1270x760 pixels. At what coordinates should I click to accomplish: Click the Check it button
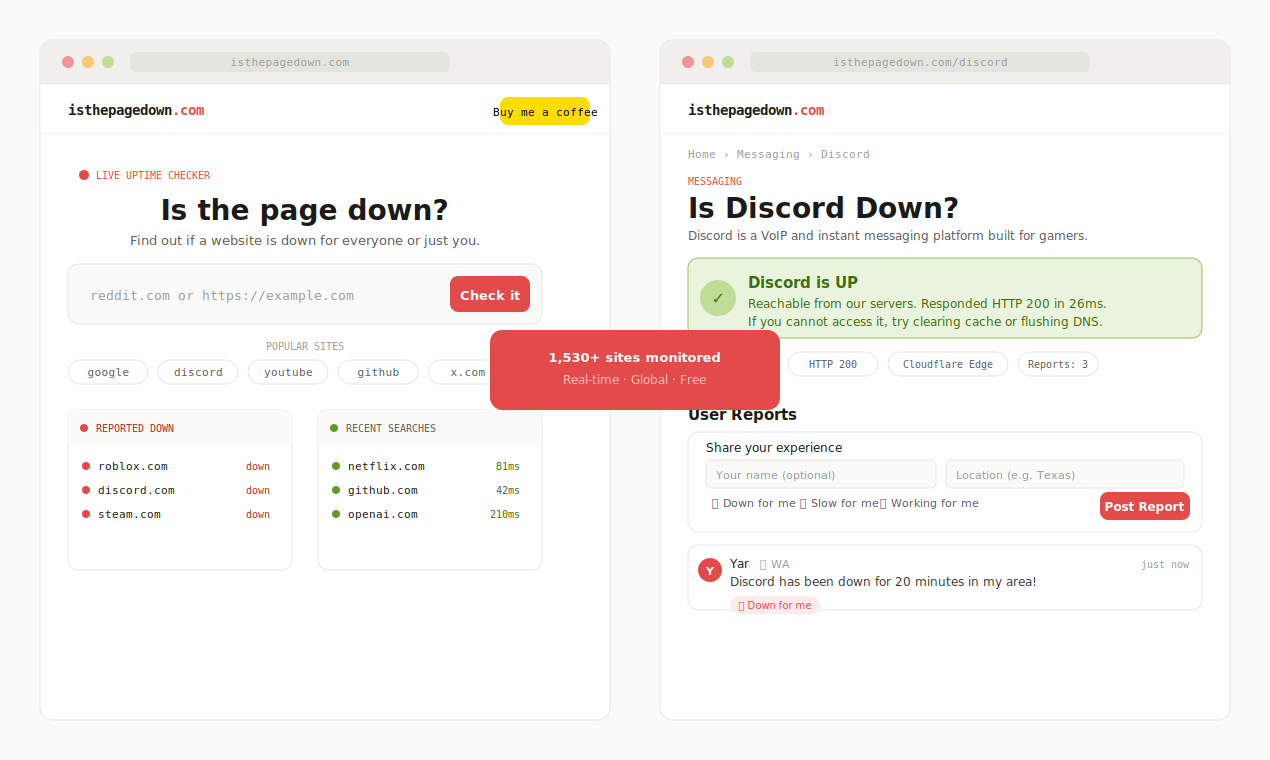[x=490, y=294]
